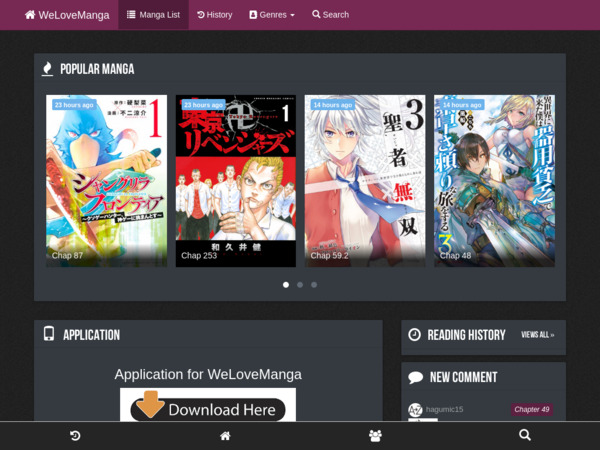This screenshot has height=450, width=600.
Task: Click the WeLoveManga home logo
Action: (x=67, y=15)
